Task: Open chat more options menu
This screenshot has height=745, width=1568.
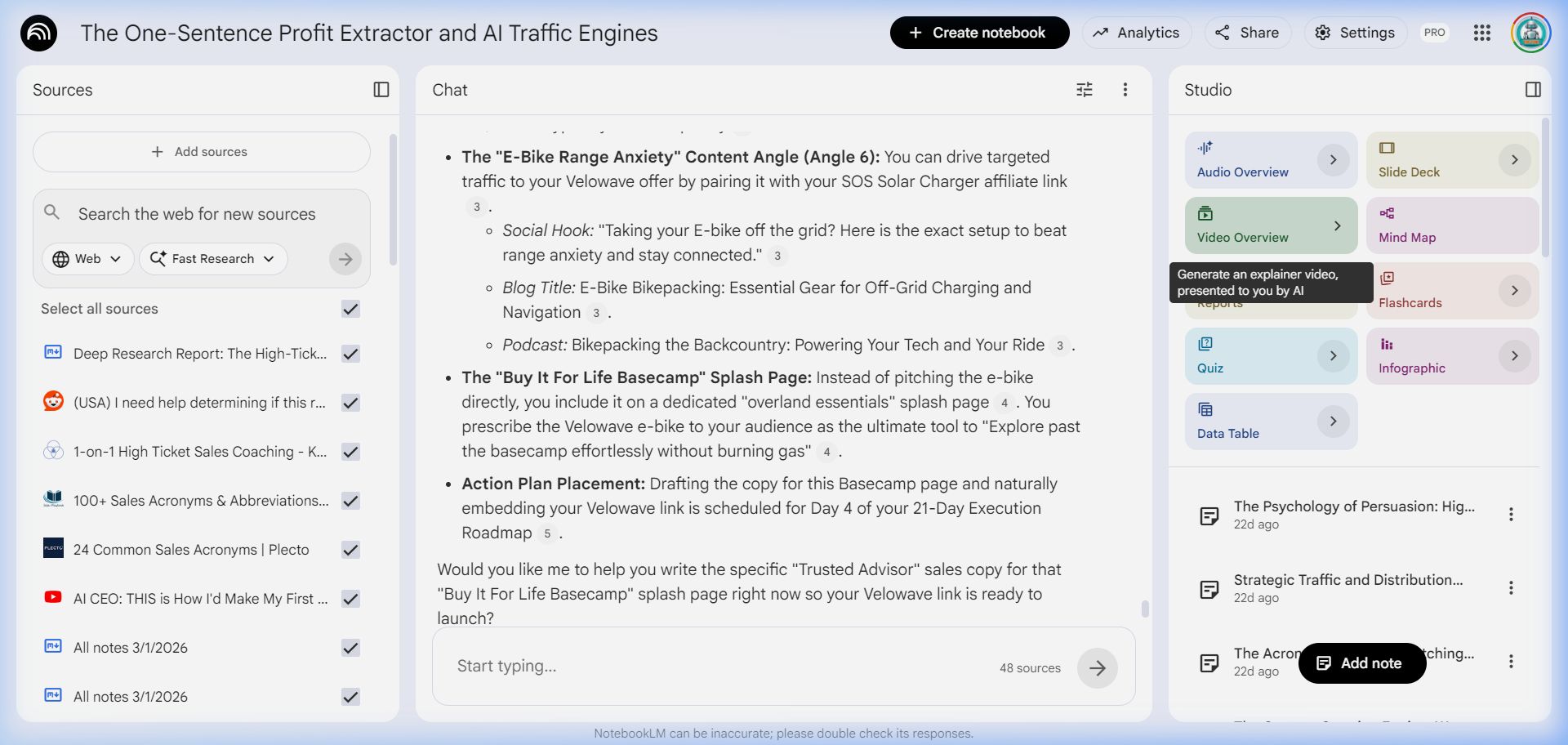Action: [1125, 90]
